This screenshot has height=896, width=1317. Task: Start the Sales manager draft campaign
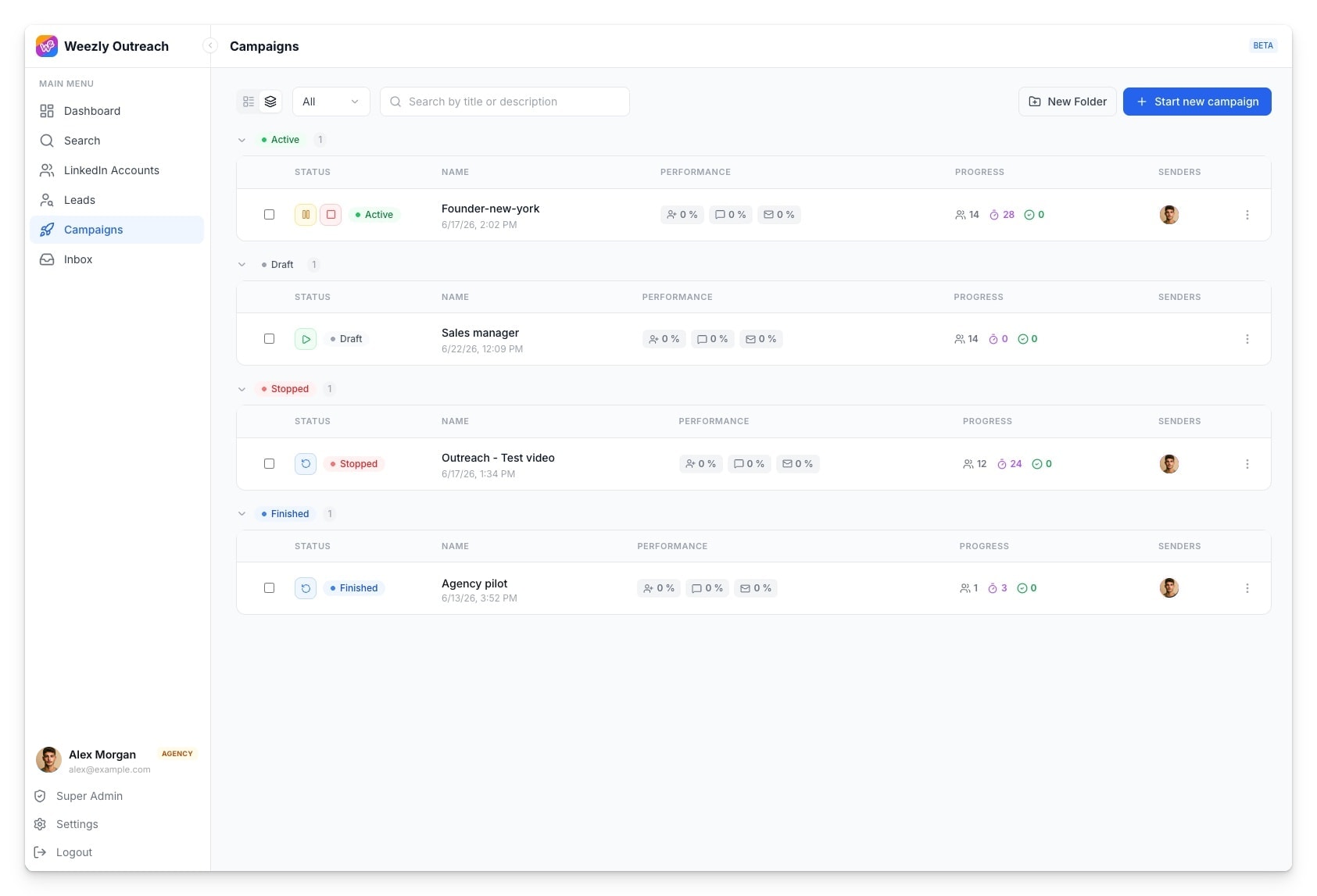(306, 339)
